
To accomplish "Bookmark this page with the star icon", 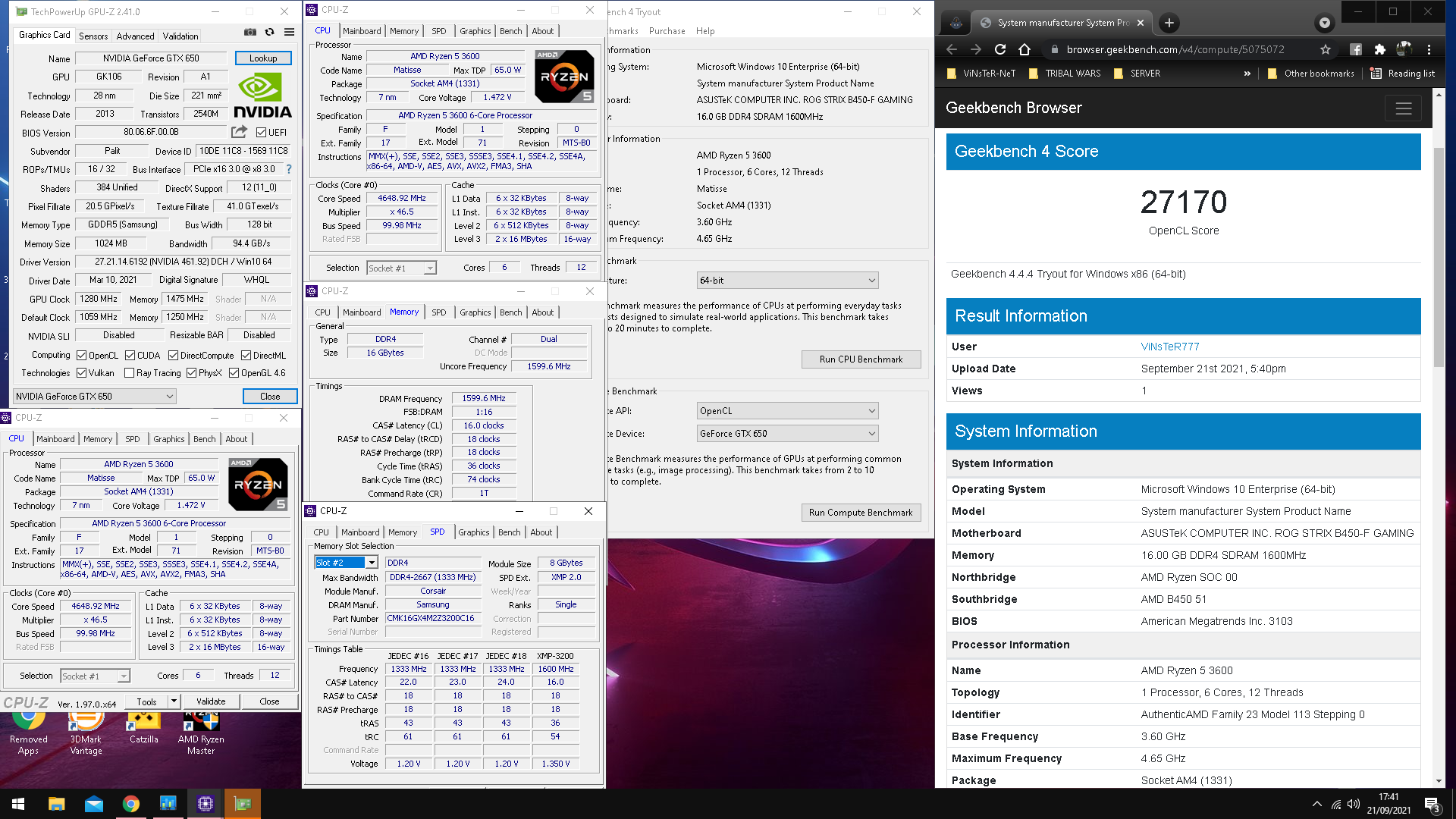I will pos(1325,49).
